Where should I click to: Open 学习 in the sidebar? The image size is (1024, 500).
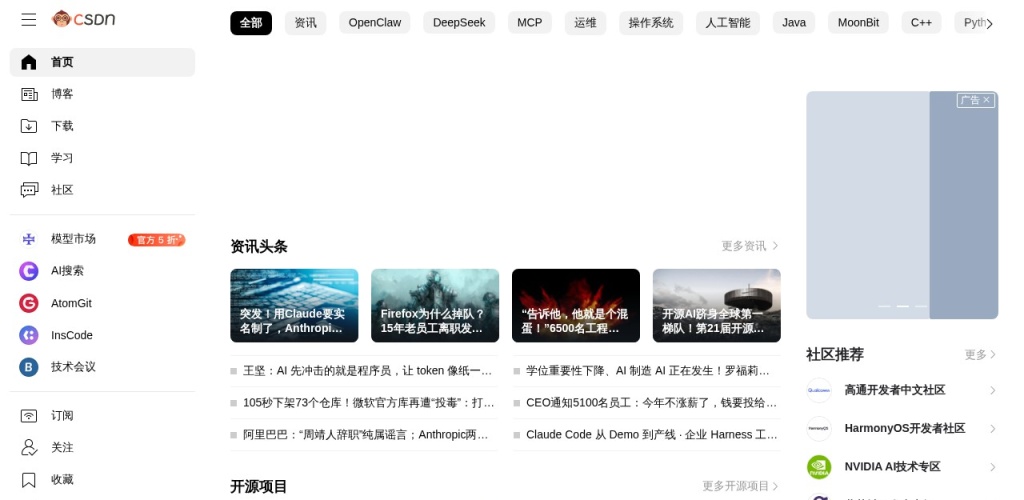[x=102, y=158]
